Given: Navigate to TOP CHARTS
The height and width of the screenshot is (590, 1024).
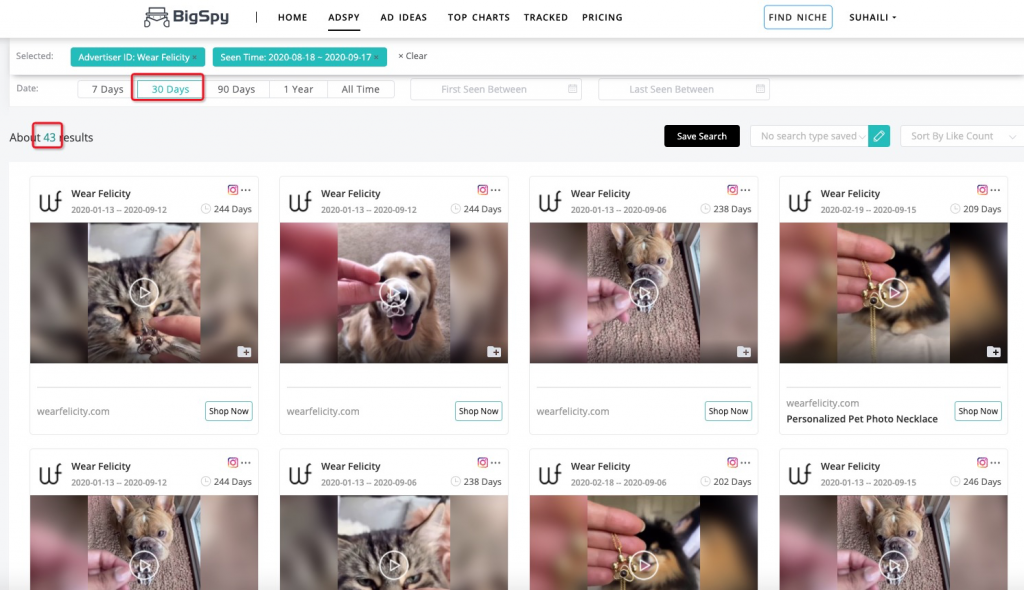Looking at the screenshot, I should tap(479, 18).
